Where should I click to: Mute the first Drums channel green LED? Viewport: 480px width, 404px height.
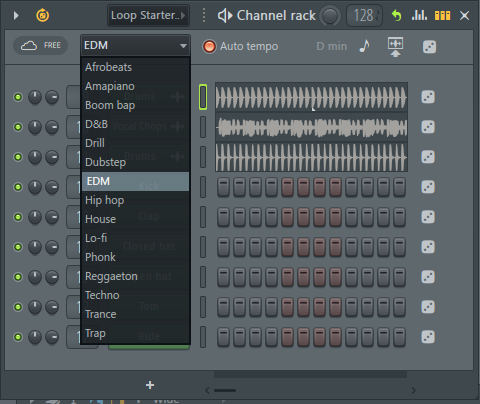click(18, 97)
